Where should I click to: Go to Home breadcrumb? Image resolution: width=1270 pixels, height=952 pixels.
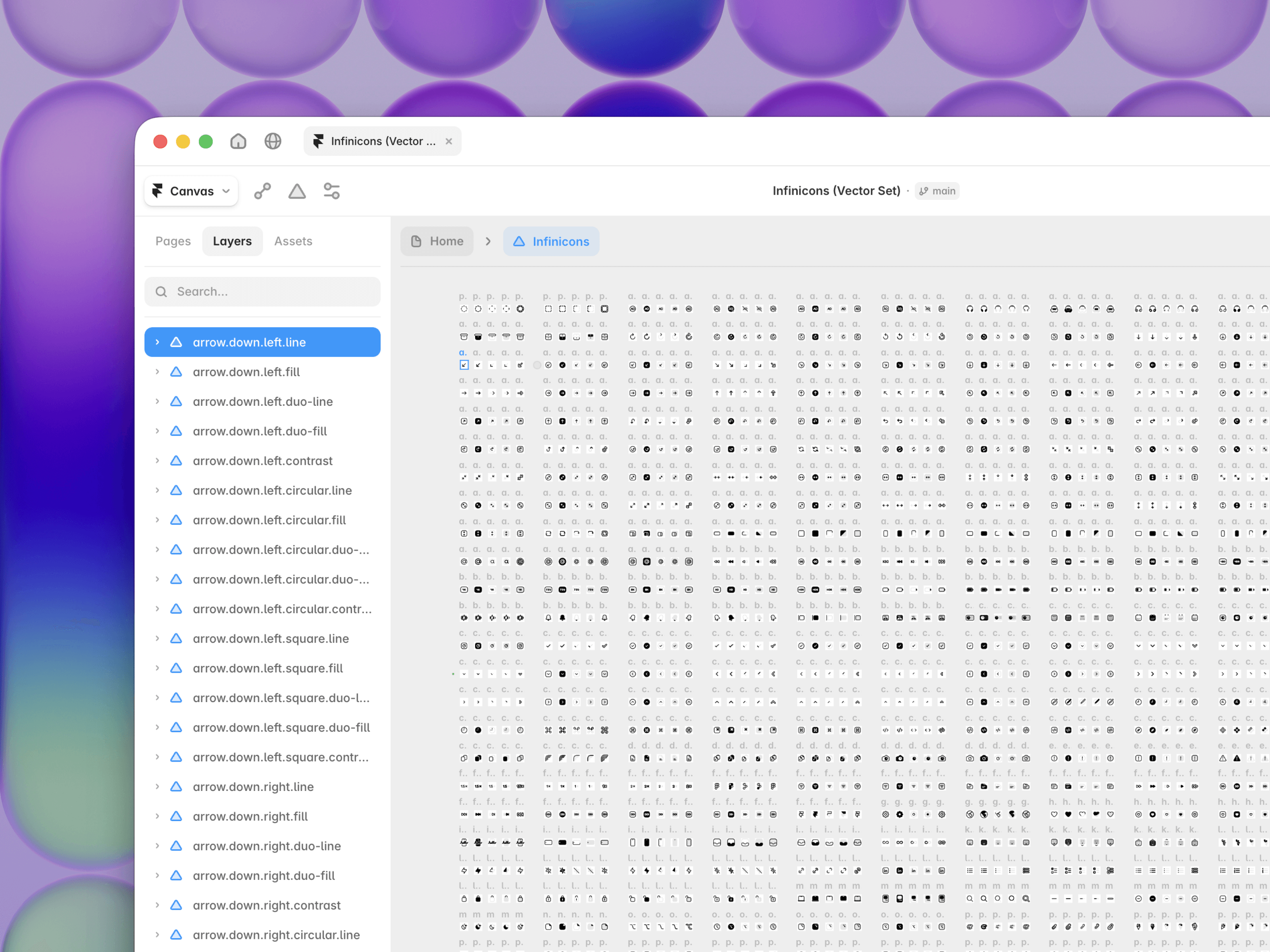tap(437, 241)
